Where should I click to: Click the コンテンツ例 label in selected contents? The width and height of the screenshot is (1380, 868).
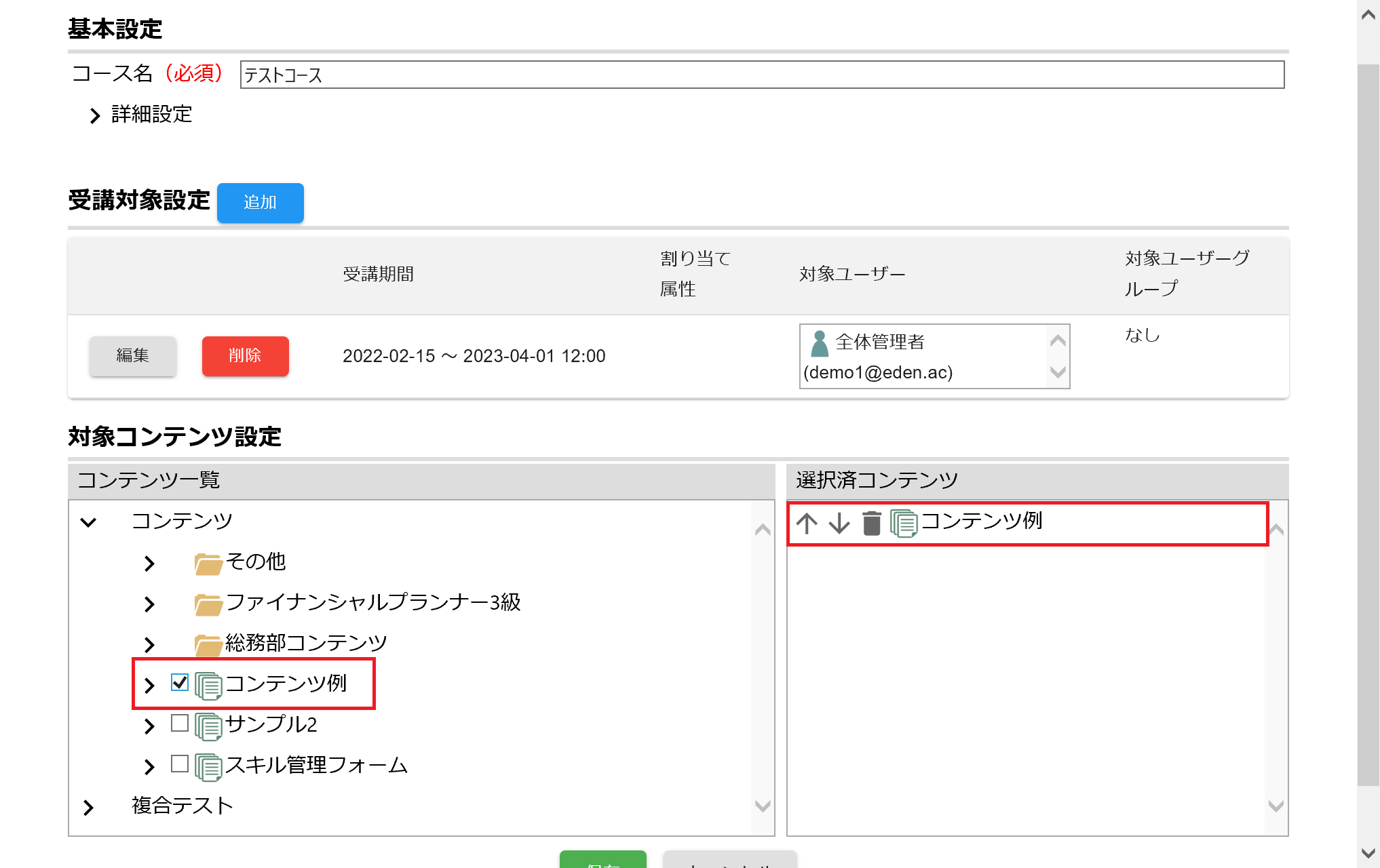pos(981,521)
